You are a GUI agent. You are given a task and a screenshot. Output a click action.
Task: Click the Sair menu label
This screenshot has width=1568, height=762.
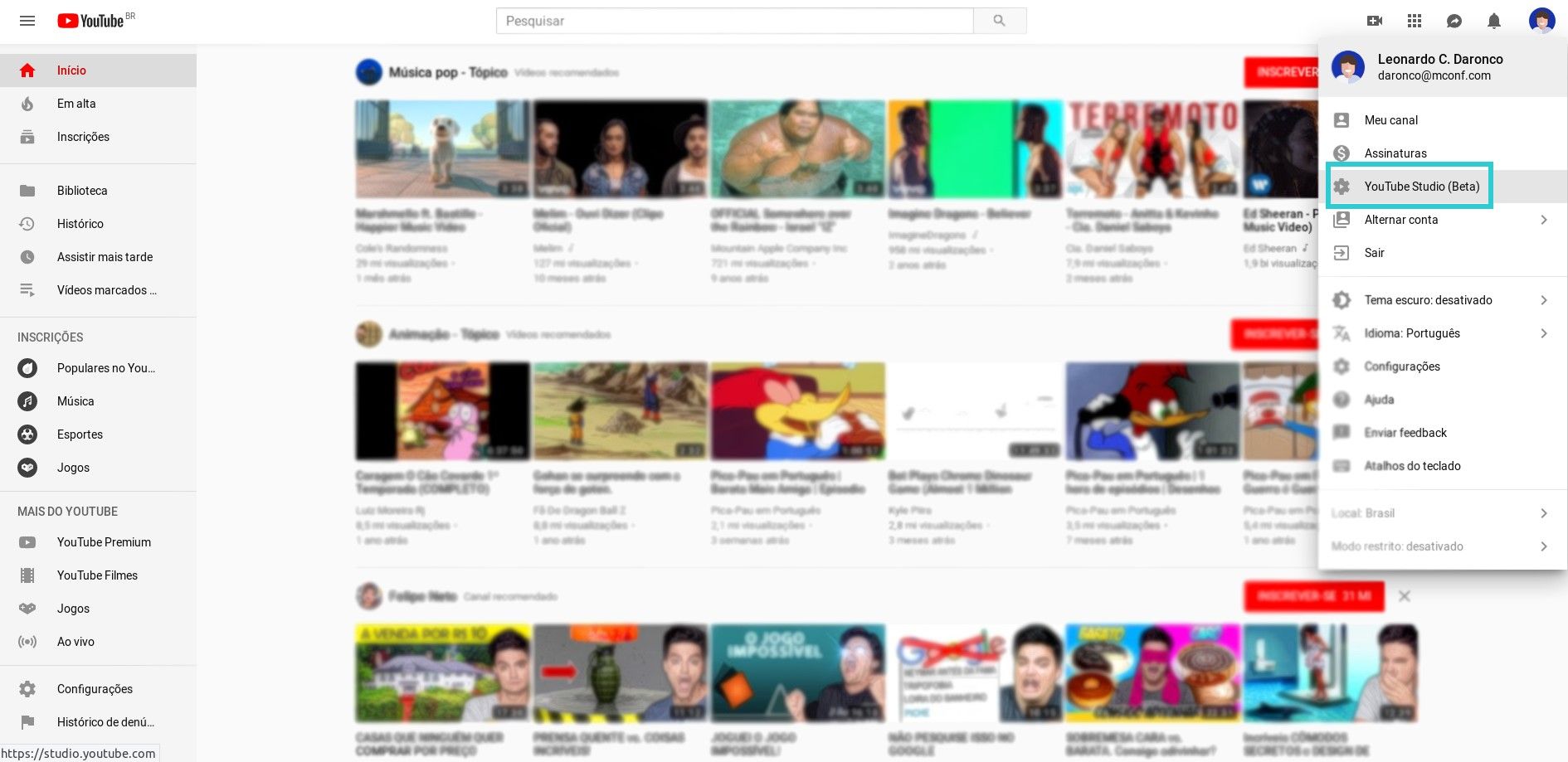click(x=1375, y=253)
